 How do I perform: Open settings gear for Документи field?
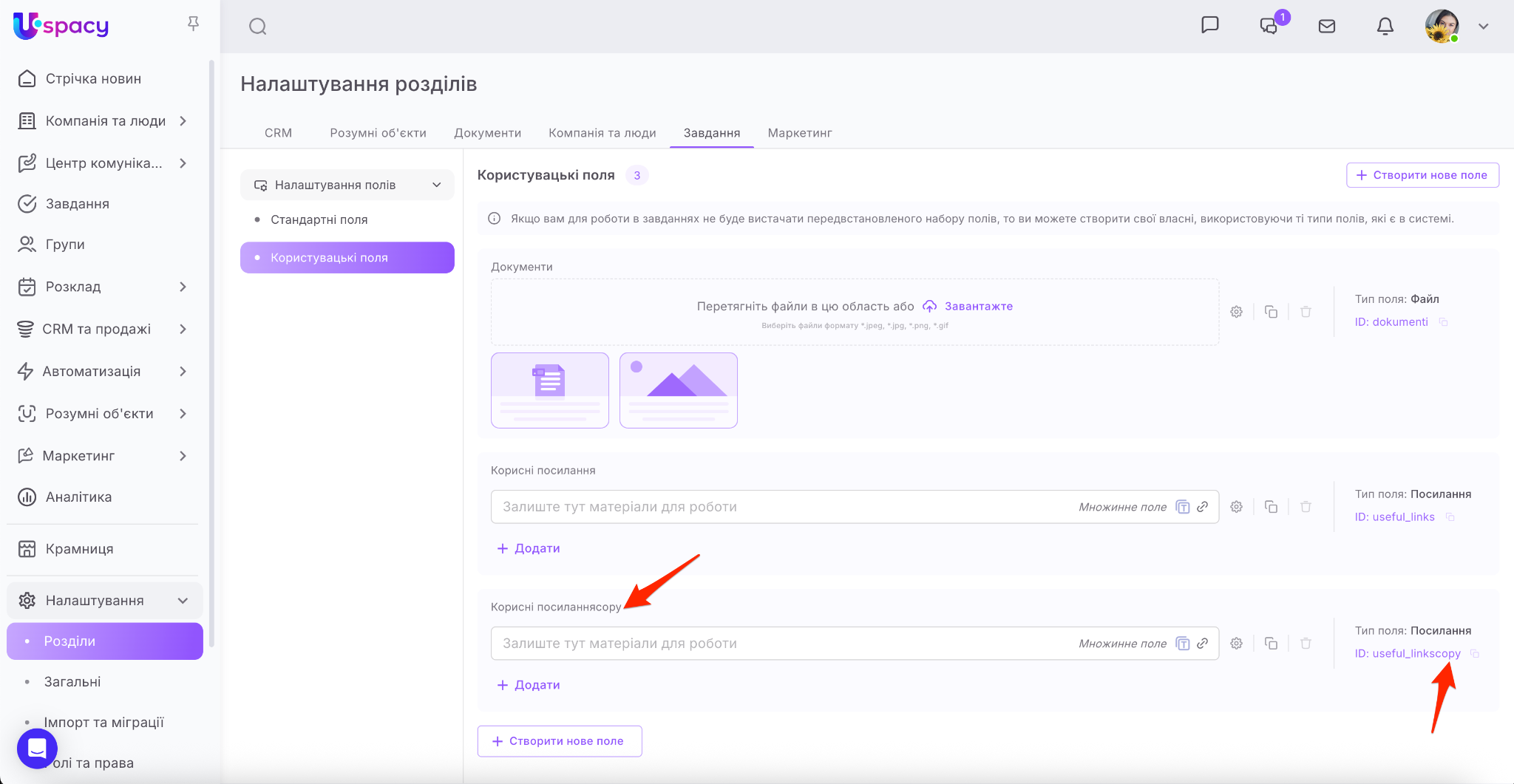(x=1236, y=312)
